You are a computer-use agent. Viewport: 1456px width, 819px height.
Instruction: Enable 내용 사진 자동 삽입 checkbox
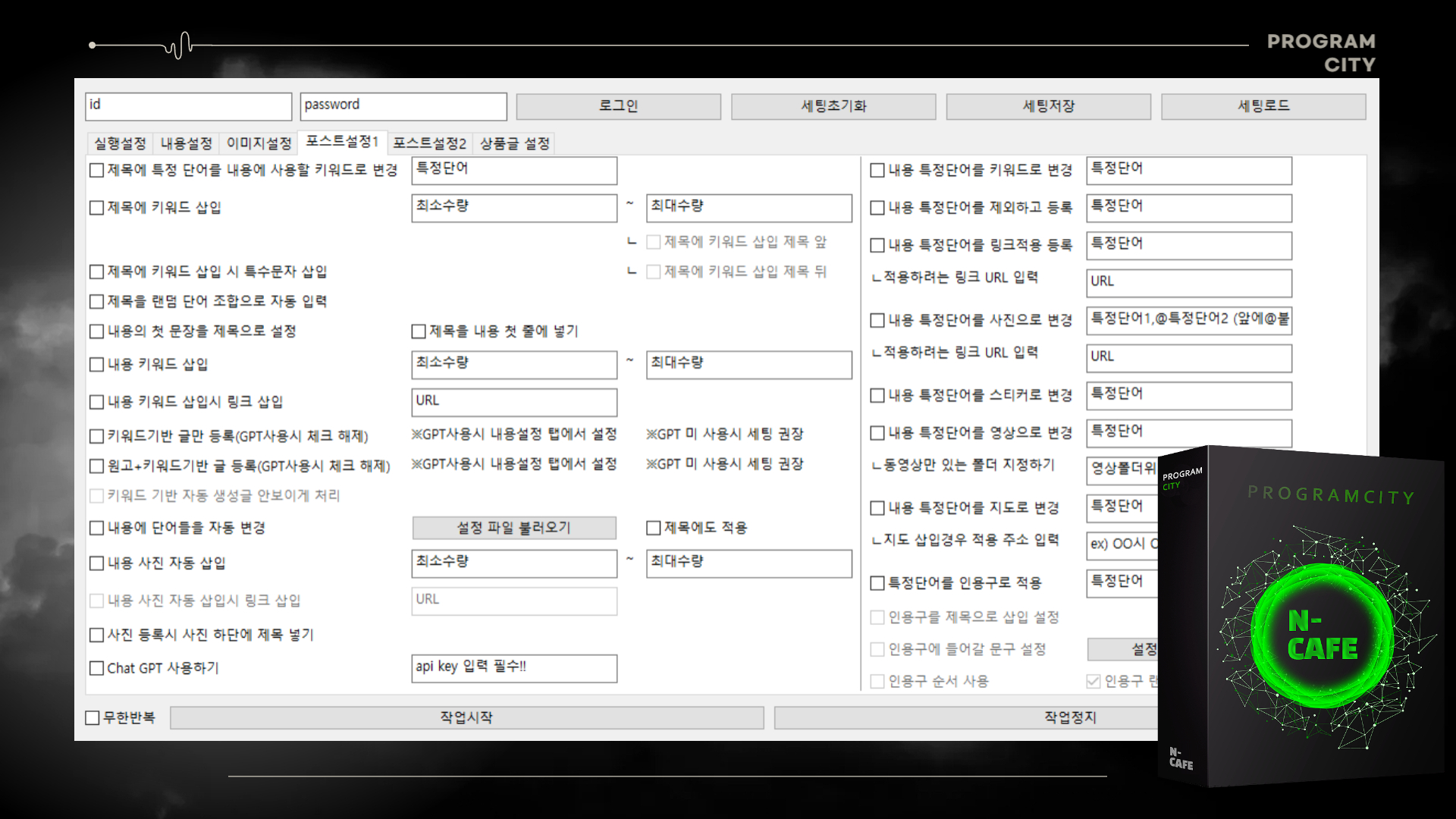(96, 563)
